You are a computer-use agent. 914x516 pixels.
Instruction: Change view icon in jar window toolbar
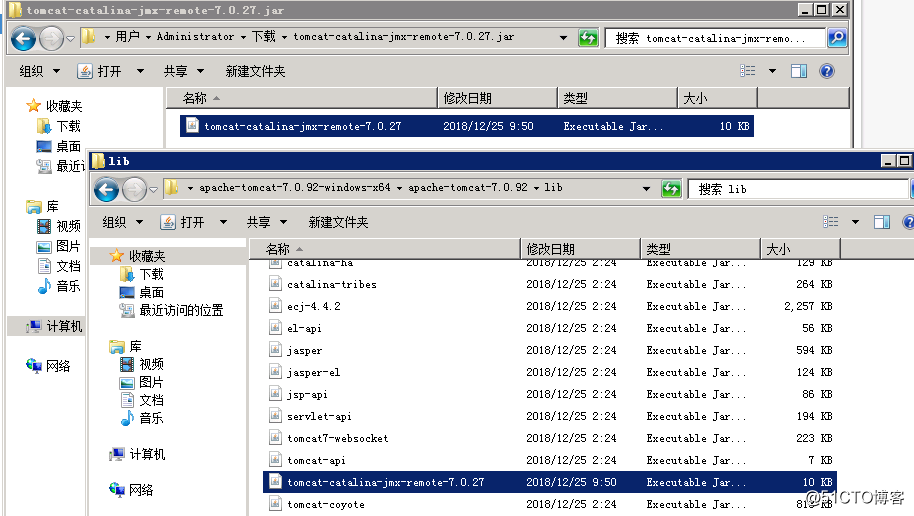click(x=748, y=71)
